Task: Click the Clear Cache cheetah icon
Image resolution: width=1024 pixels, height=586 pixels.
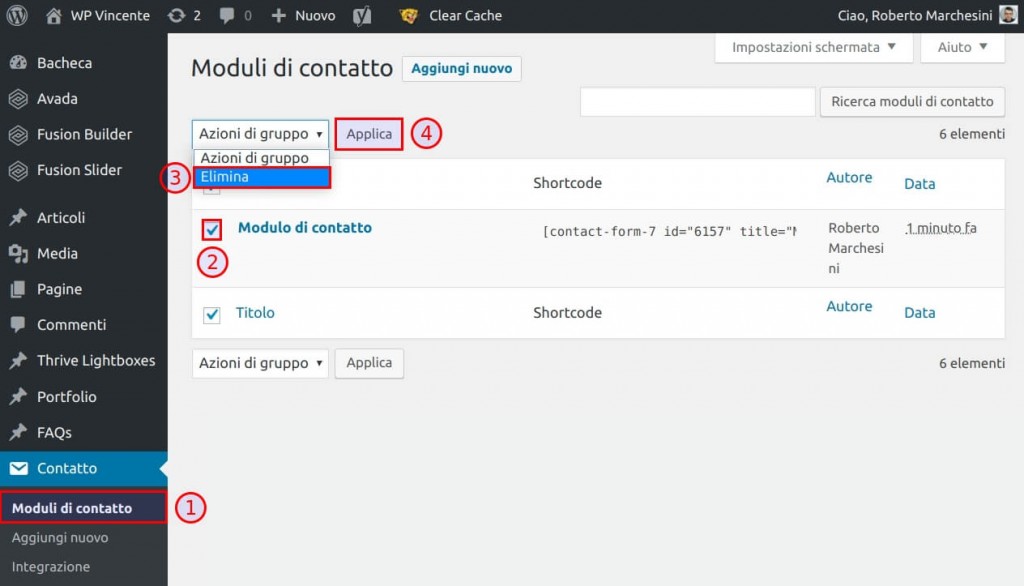Action: (409, 15)
